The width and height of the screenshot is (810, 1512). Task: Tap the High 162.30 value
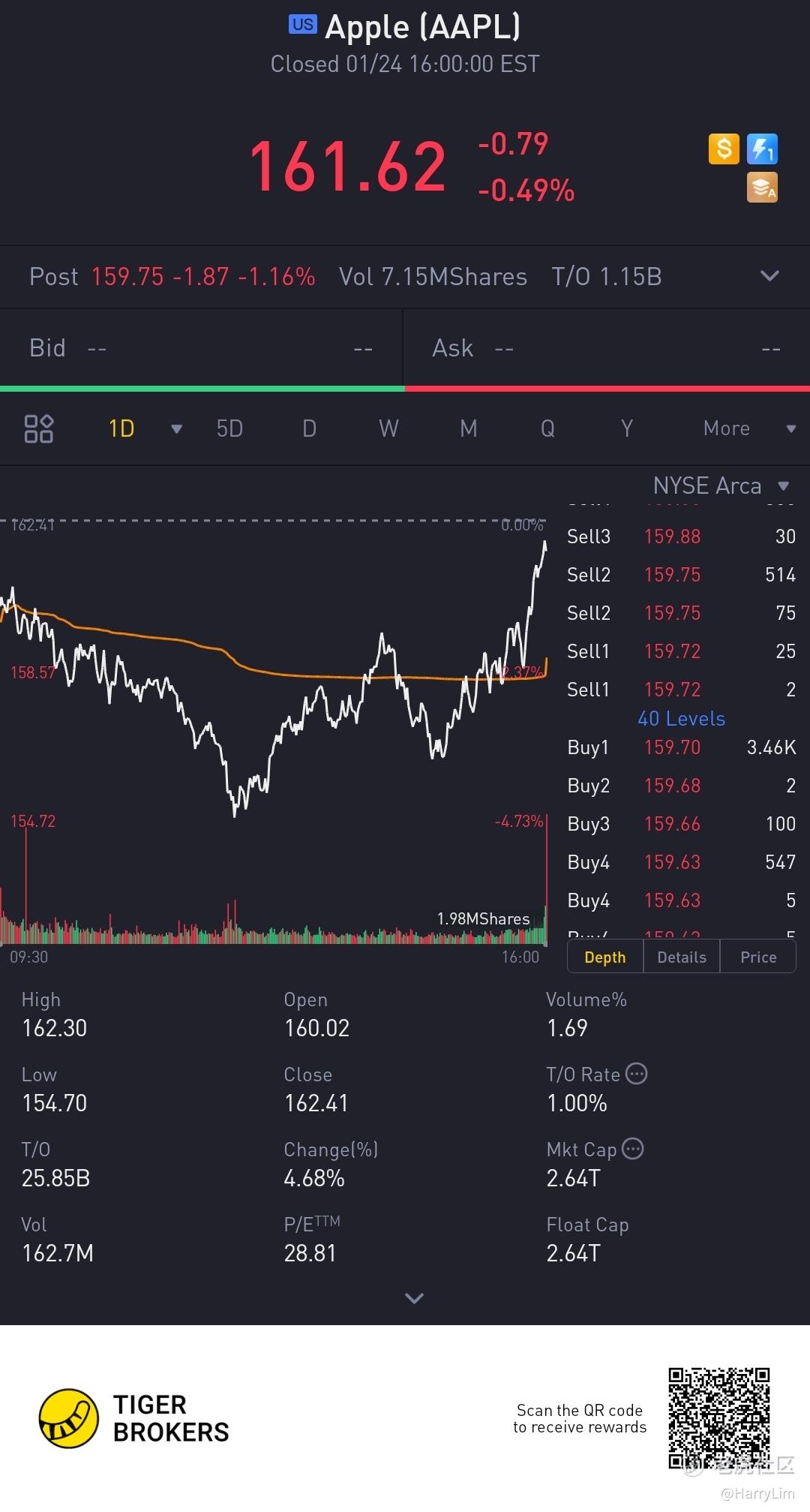click(55, 1028)
